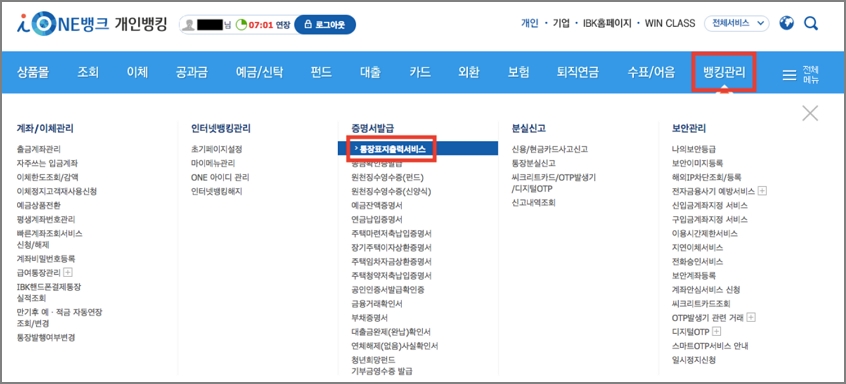This screenshot has height=384, width=846.
Task: Expand plus icon next to 디지털OTP
Action: coord(717,331)
